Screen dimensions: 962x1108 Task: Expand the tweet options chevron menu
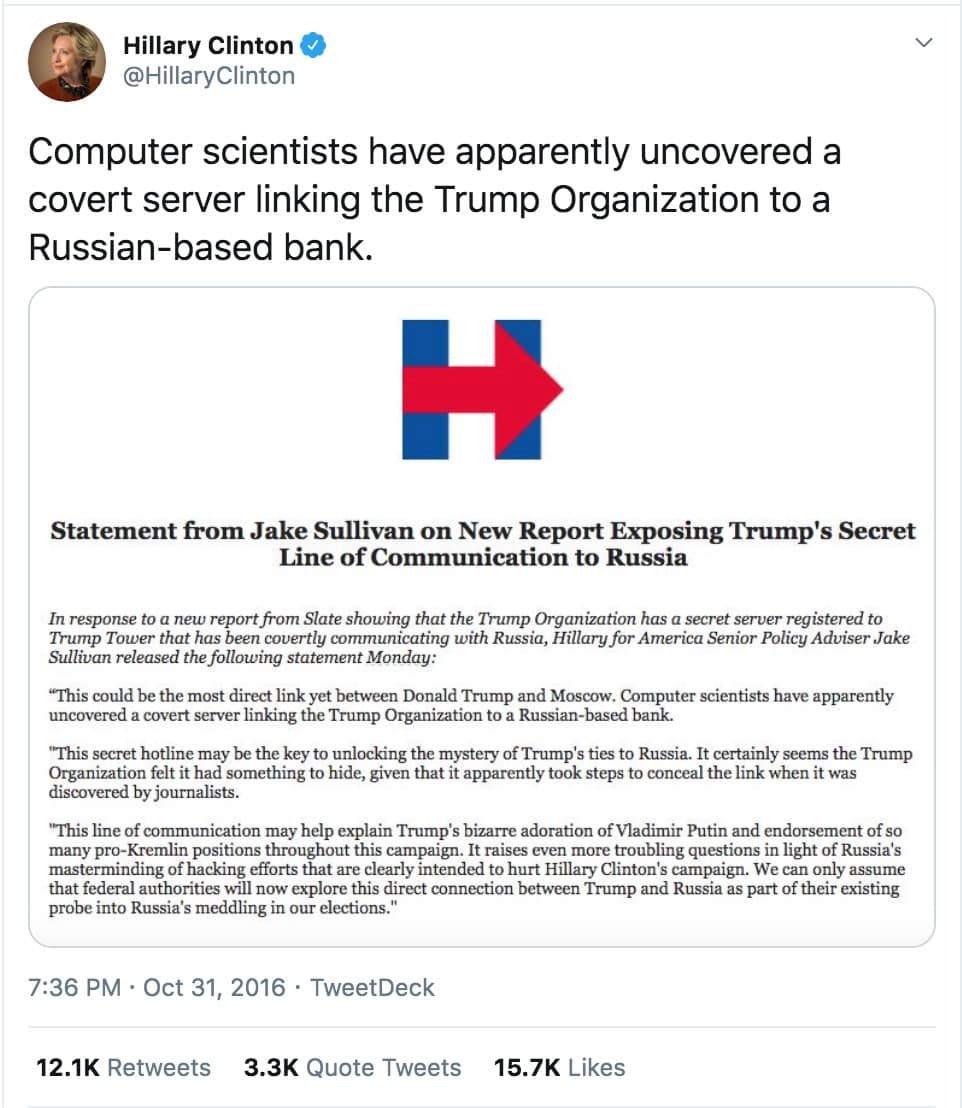(x=923, y=42)
